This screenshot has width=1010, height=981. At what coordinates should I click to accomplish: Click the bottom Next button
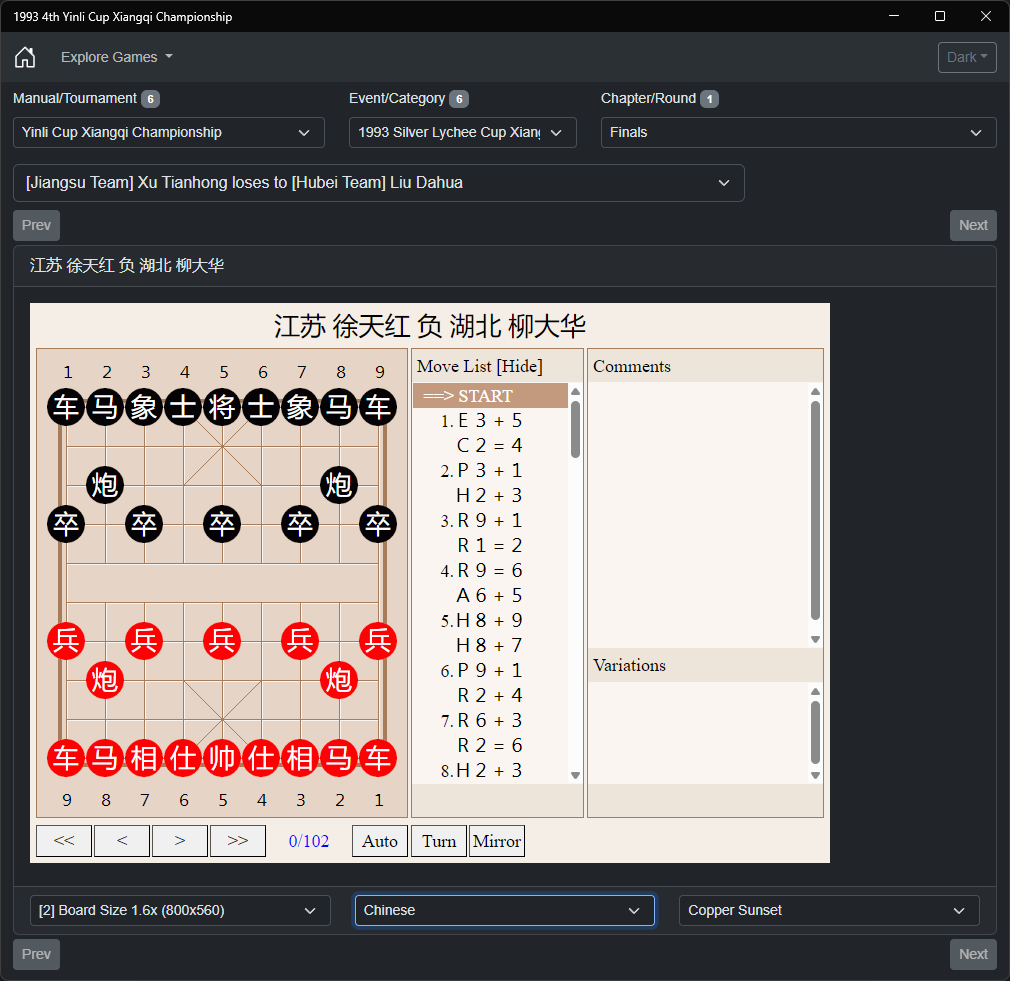tap(973, 954)
